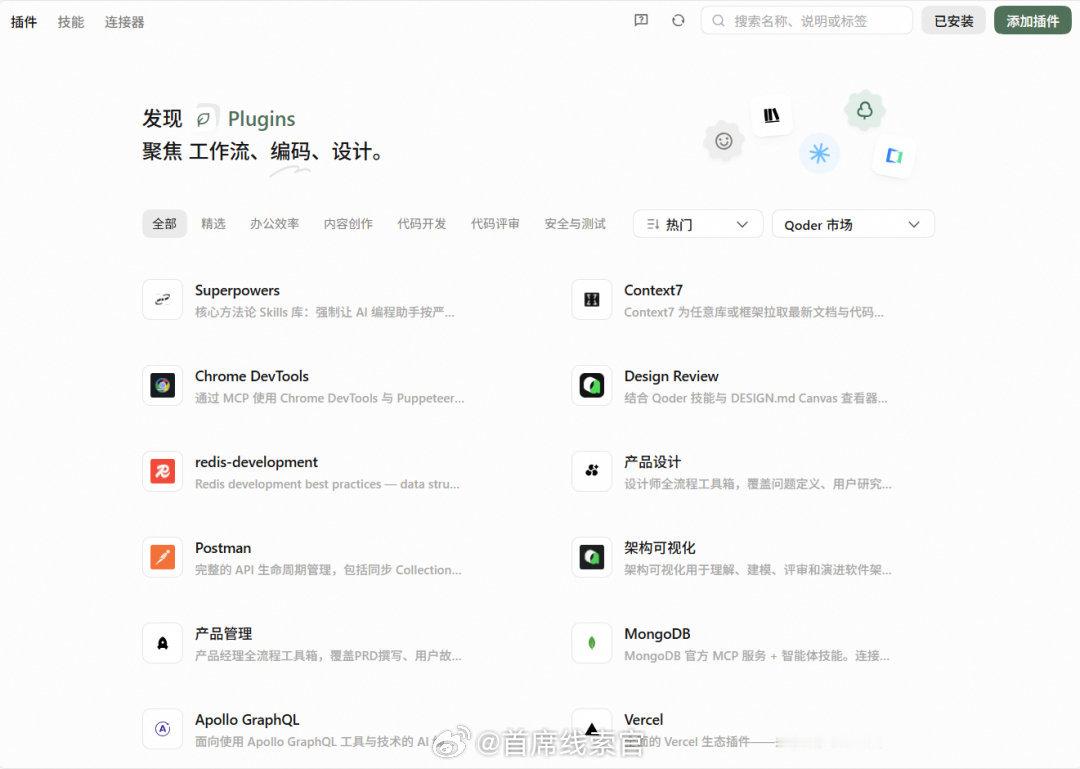The image size is (1080, 769).
Task: Select the 安全与测试 category filter
Action: coord(575,224)
